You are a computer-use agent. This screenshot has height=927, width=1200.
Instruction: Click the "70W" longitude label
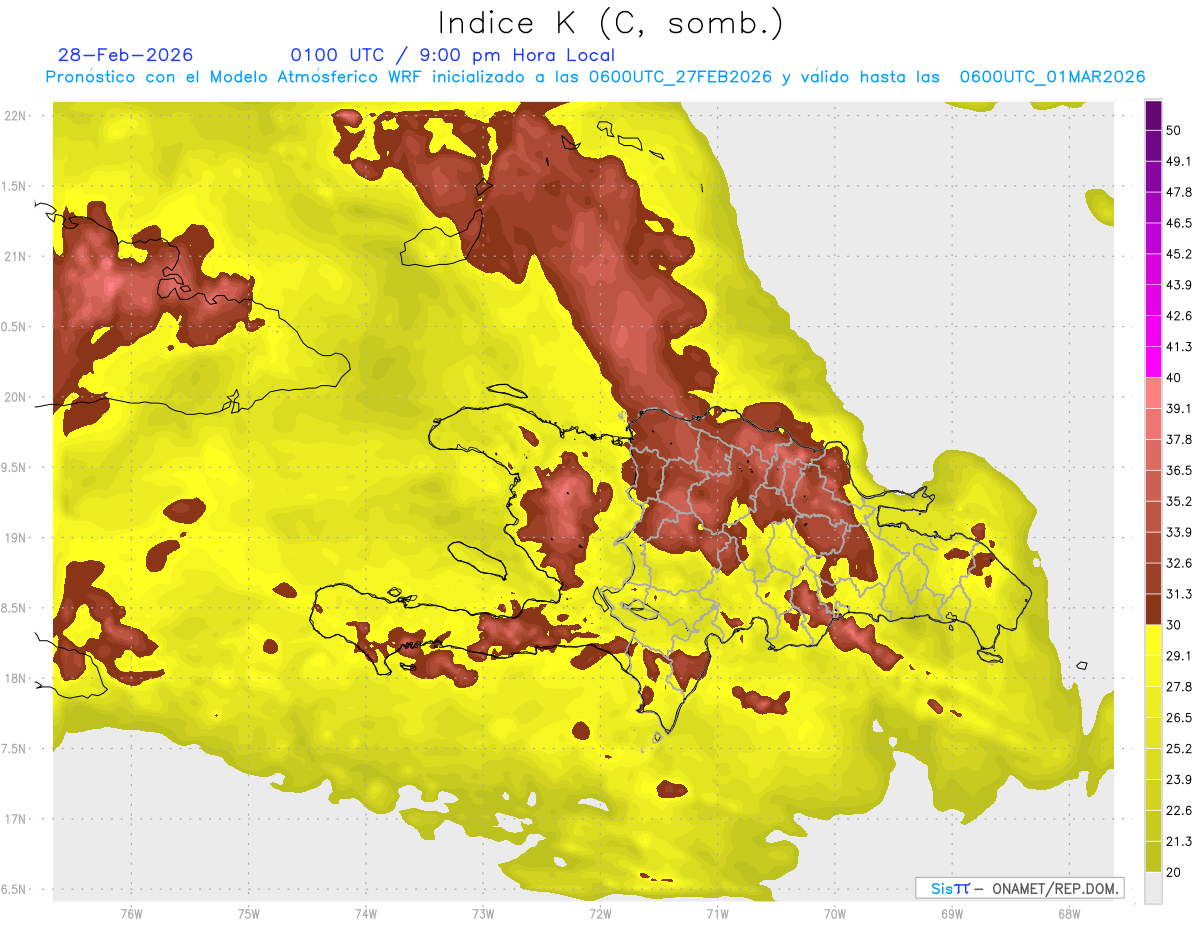tap(835, 913)
